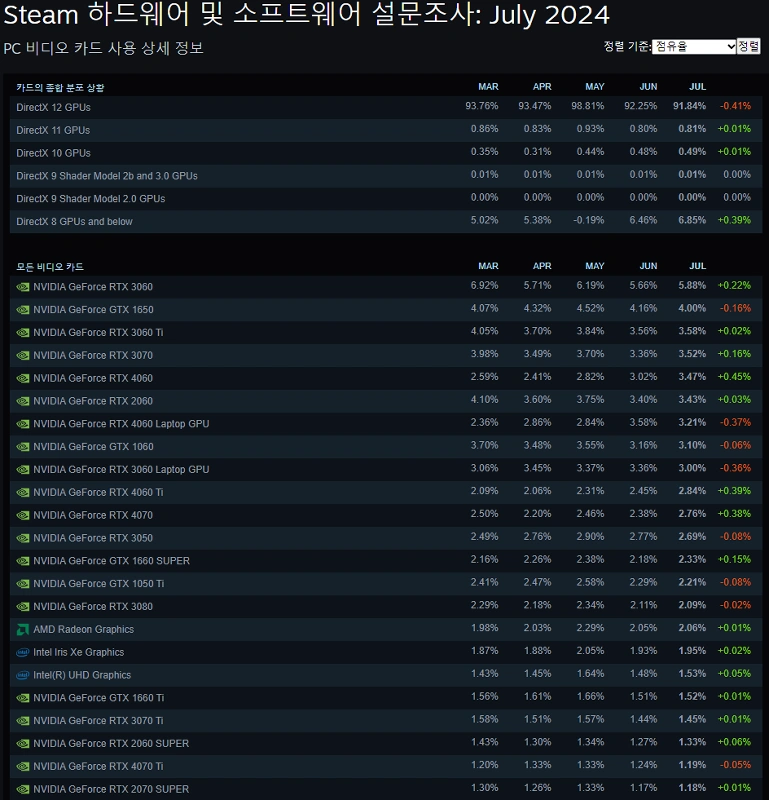This screenshot has width=769, height=800.
Task: Click NVIDIA icon beside RTX 4070 Ti
Action: [22, 767]
